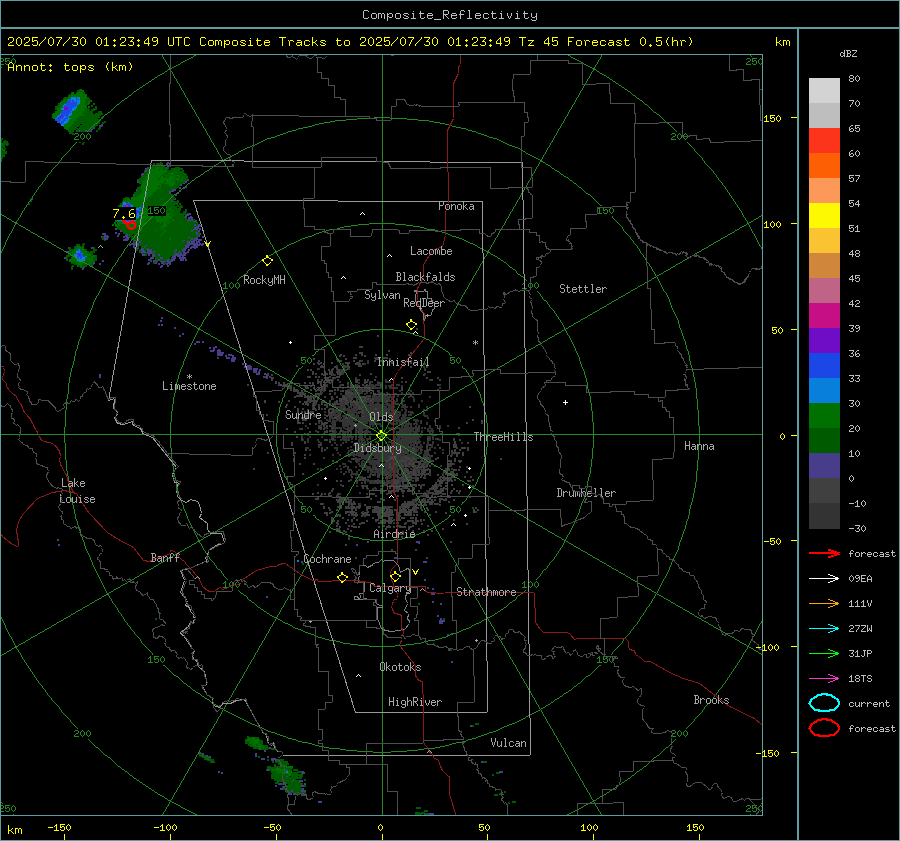Select the yellow diamond marker above Calgary
The height and width of the screenshot is (841, 900).
pyautogui.click(x=395, y=576)
